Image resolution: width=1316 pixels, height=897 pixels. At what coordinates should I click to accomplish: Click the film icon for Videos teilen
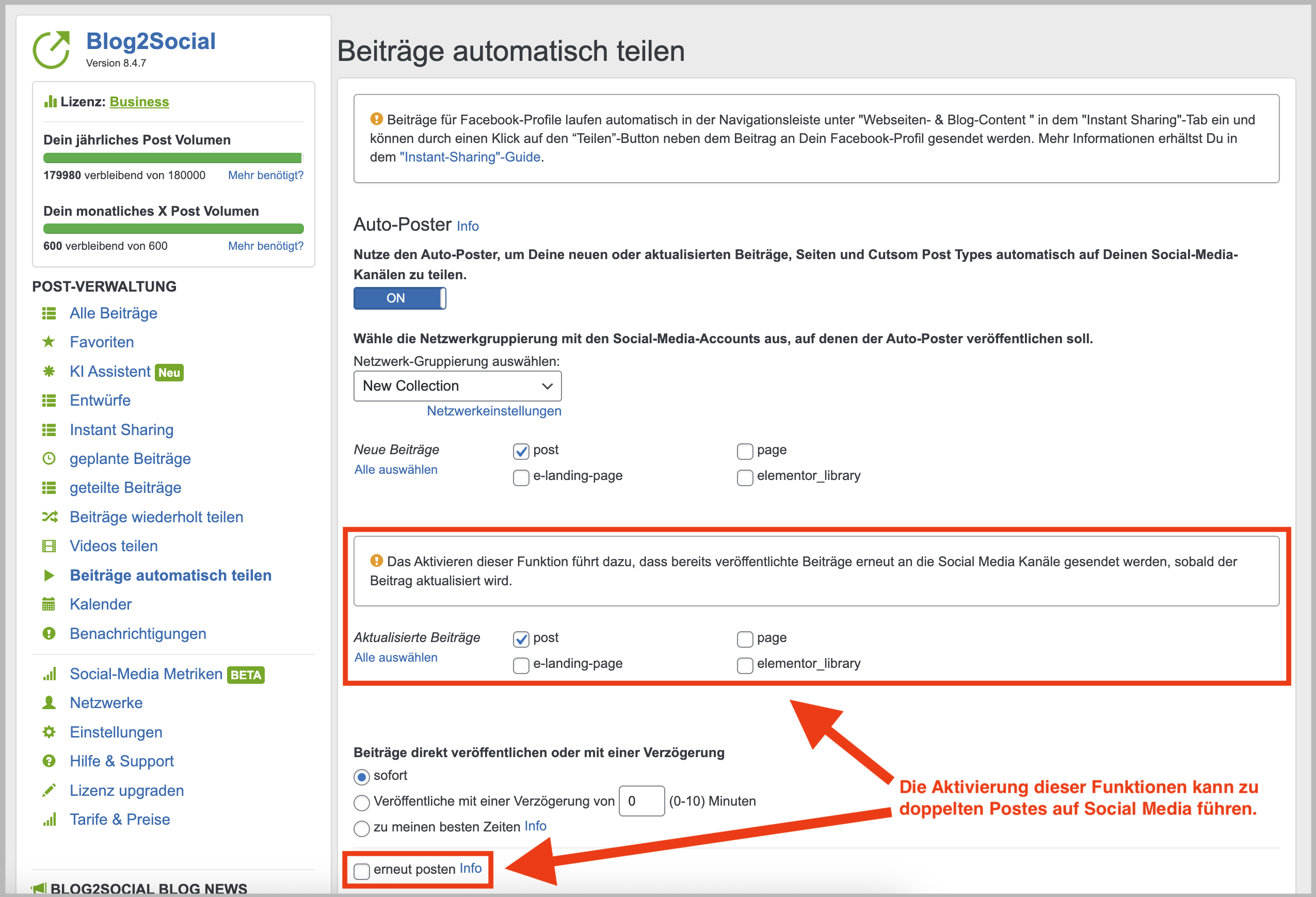point(49,546)
